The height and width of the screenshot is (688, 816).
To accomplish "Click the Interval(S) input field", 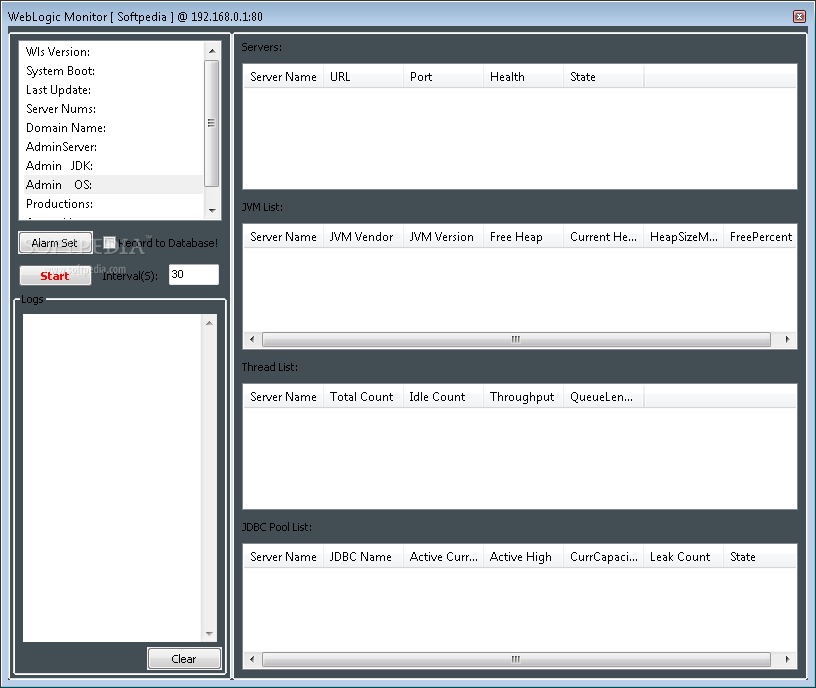I will [194, 274].
